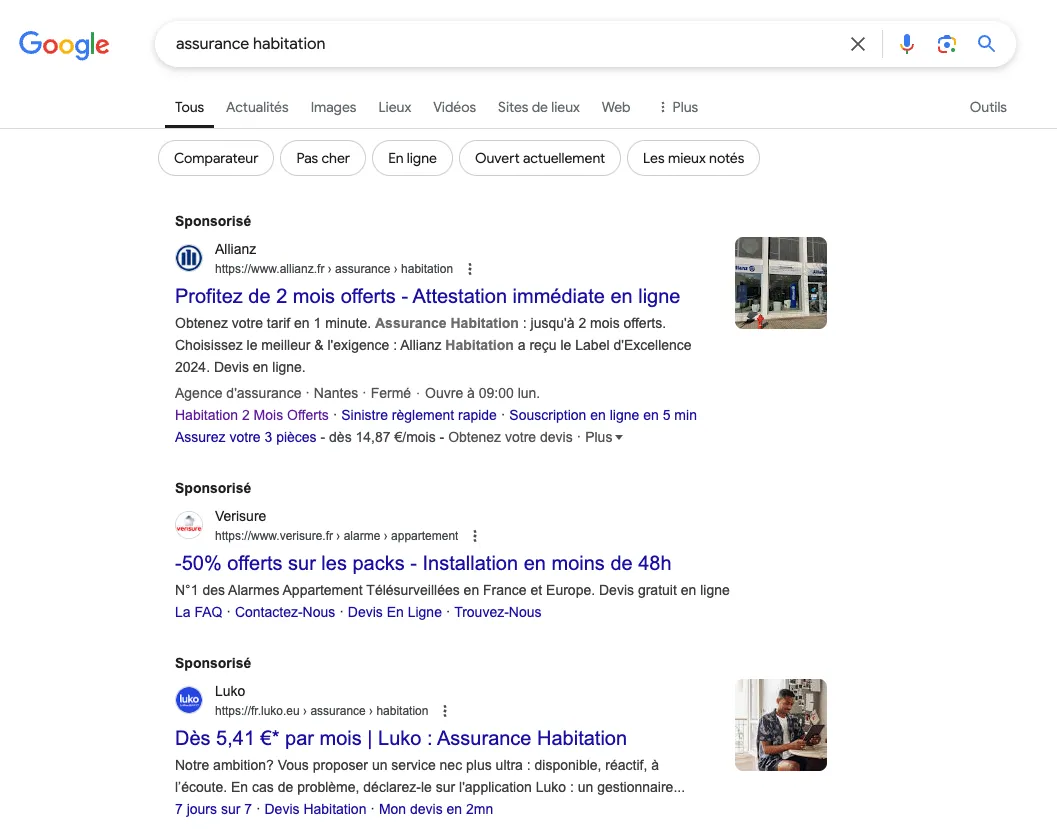Screen dimensions: 1057x829
Task: Select the Tous tab
Action: click(x=189, y=107)
